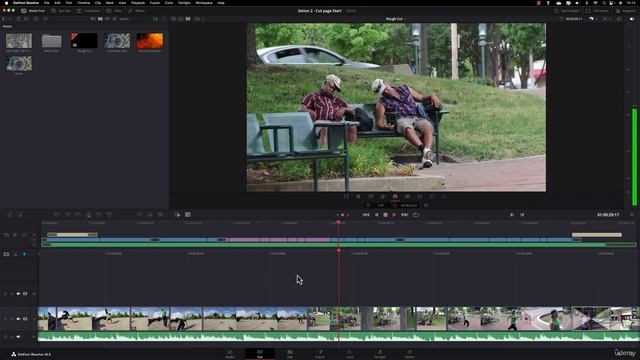Viewport: 640px width, 360px height.
Task: Select the Lens Correction tool
Action: tap(420, 196)
